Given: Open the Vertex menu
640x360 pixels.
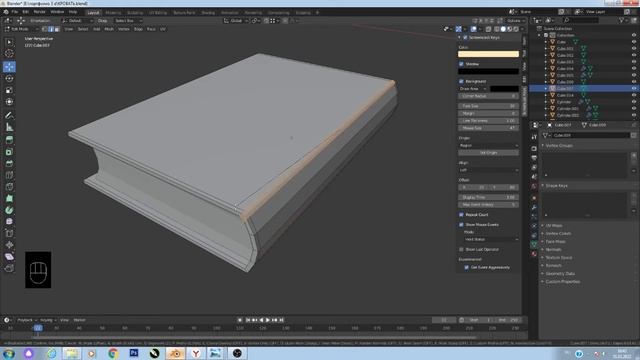Looking at the screenshot, I should pos(123,29).
